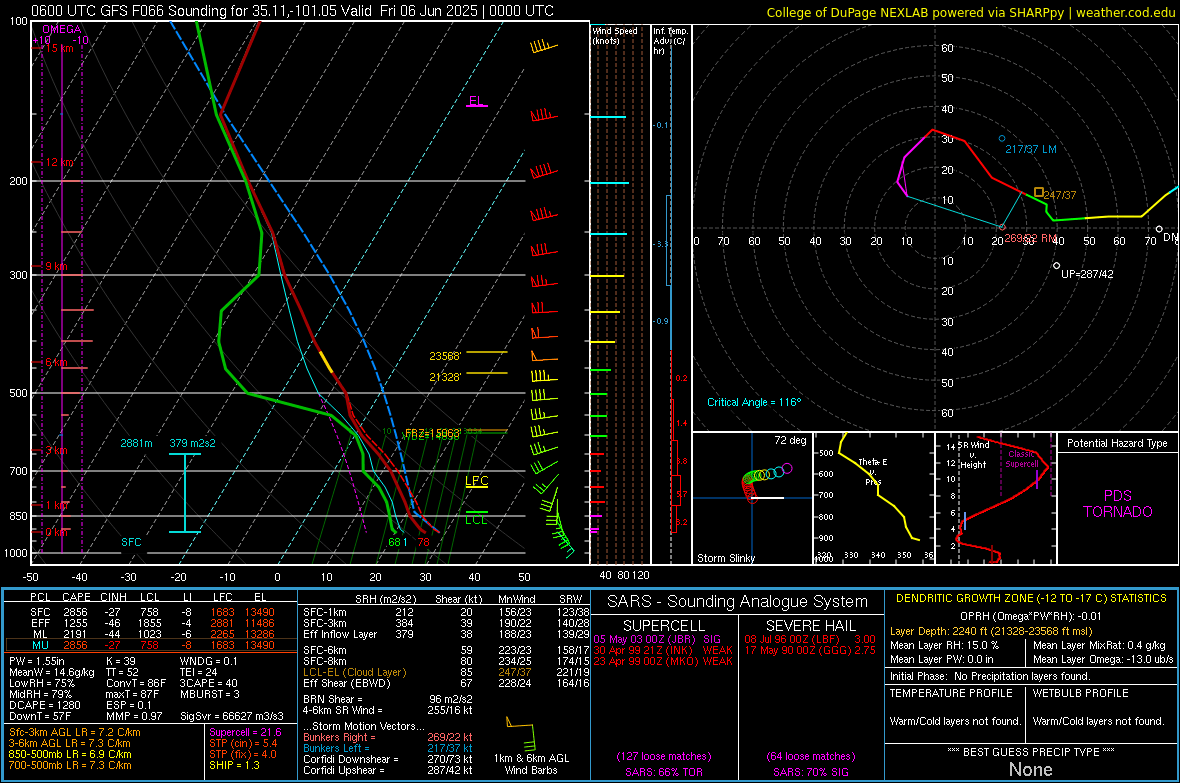Click the Wind Speed (knots) panel header

click(x=614, y=35)
